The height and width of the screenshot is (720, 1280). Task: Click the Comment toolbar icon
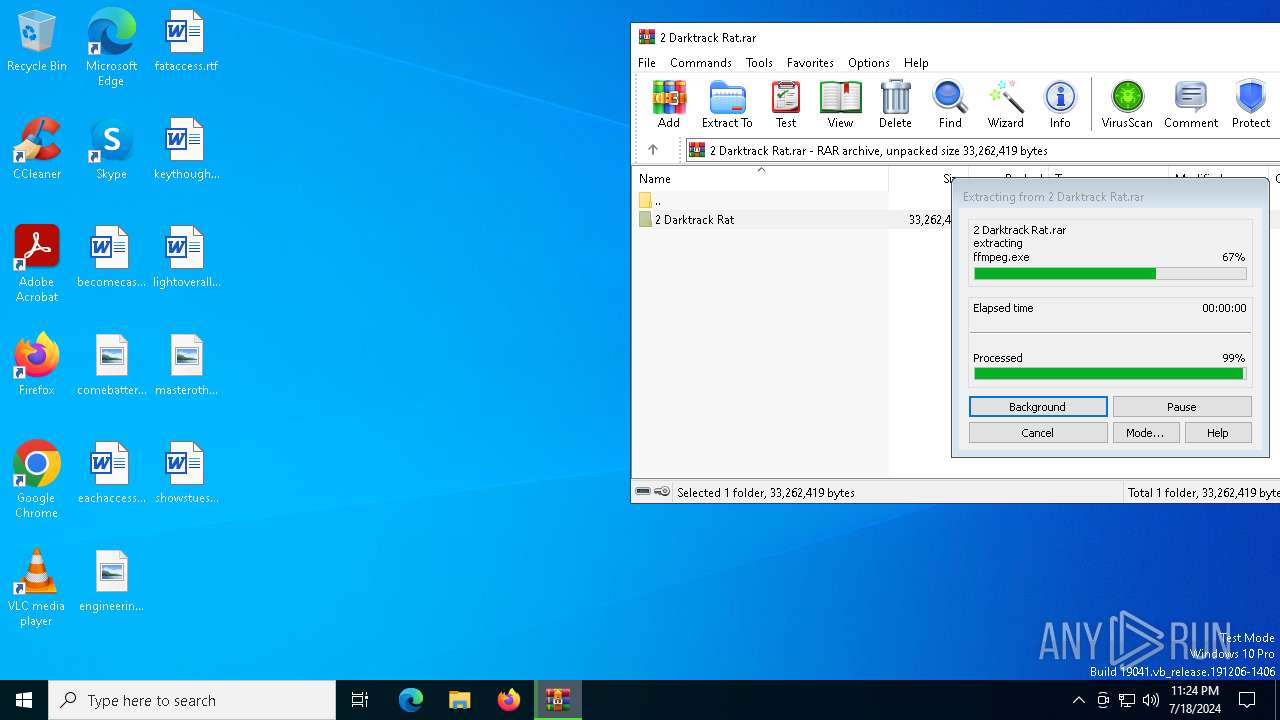point(1191,104)
